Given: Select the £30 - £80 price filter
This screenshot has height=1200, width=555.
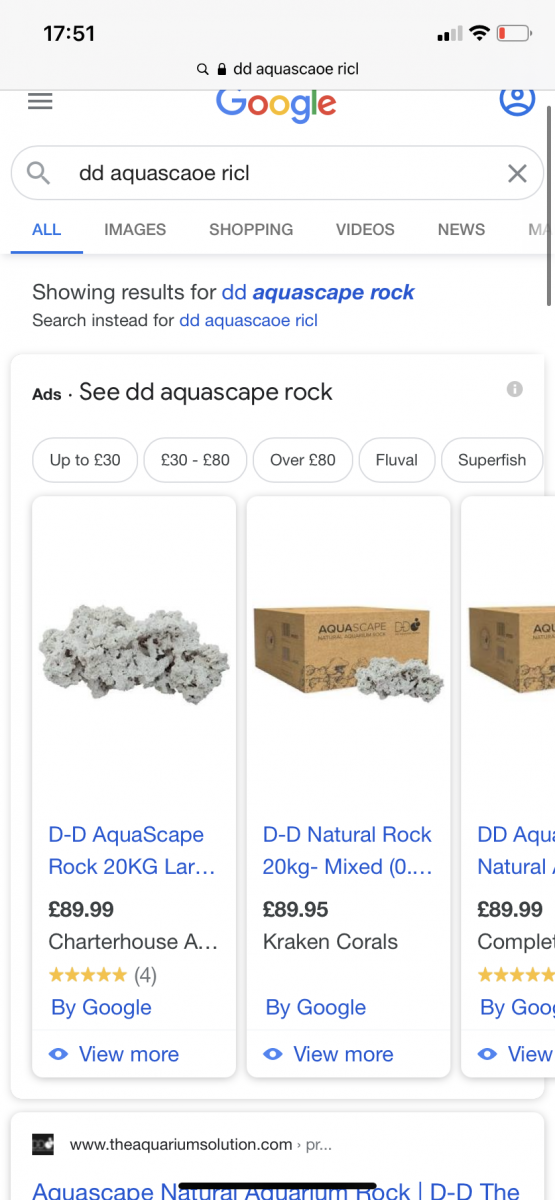Looking at the screenshot, I should 195,460.
